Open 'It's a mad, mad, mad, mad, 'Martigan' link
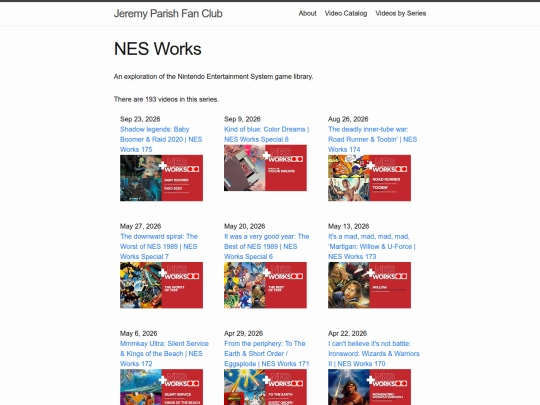 [x=372, y=246]
